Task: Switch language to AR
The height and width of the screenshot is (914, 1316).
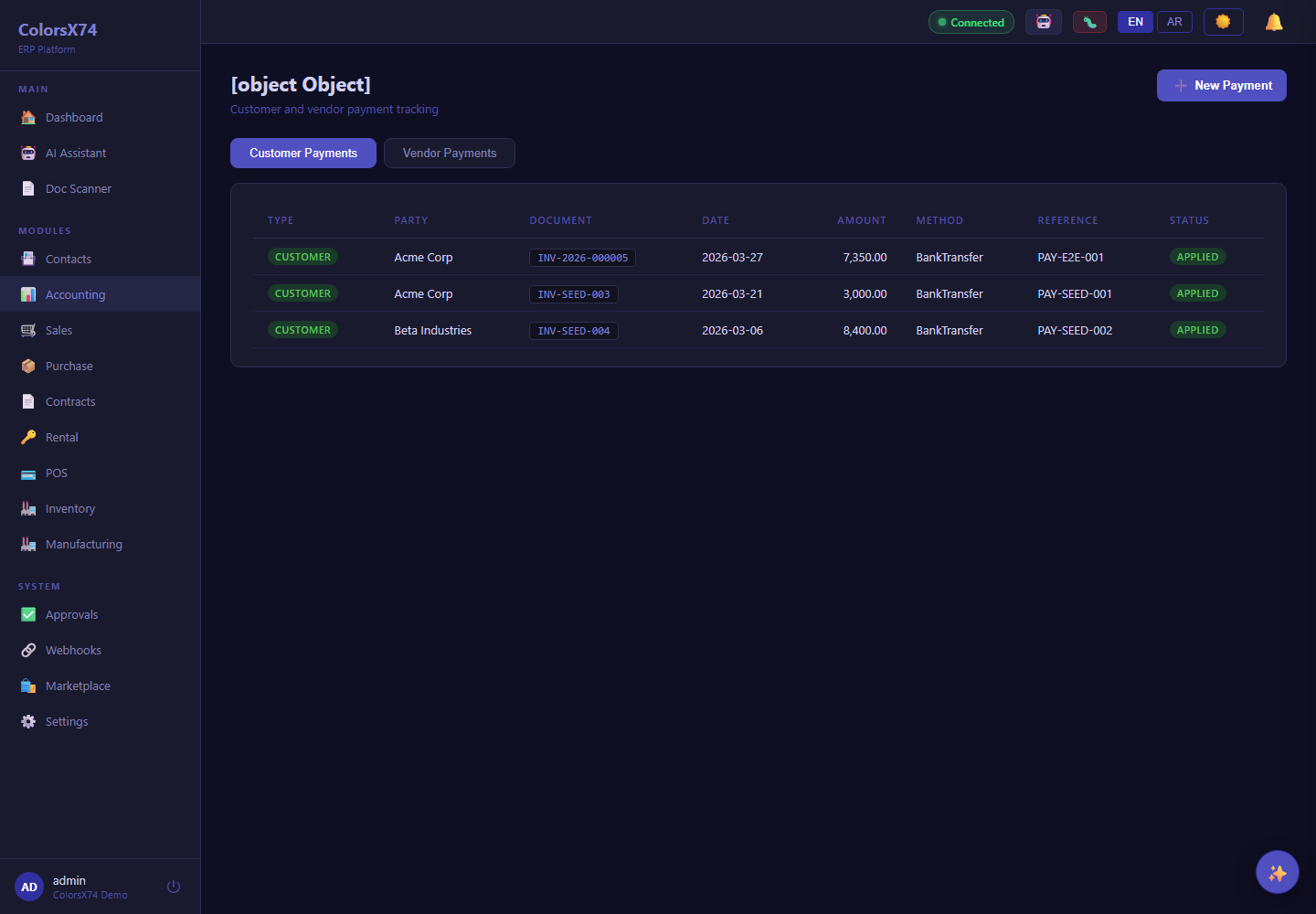Action: (1174, 22)
